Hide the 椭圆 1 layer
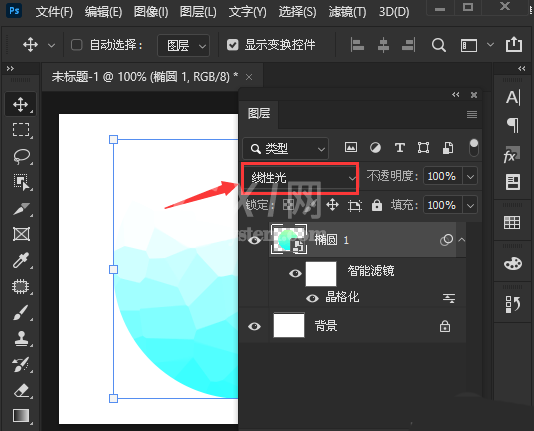This screenshot has width=534, height=431. [x=254, y=240]
